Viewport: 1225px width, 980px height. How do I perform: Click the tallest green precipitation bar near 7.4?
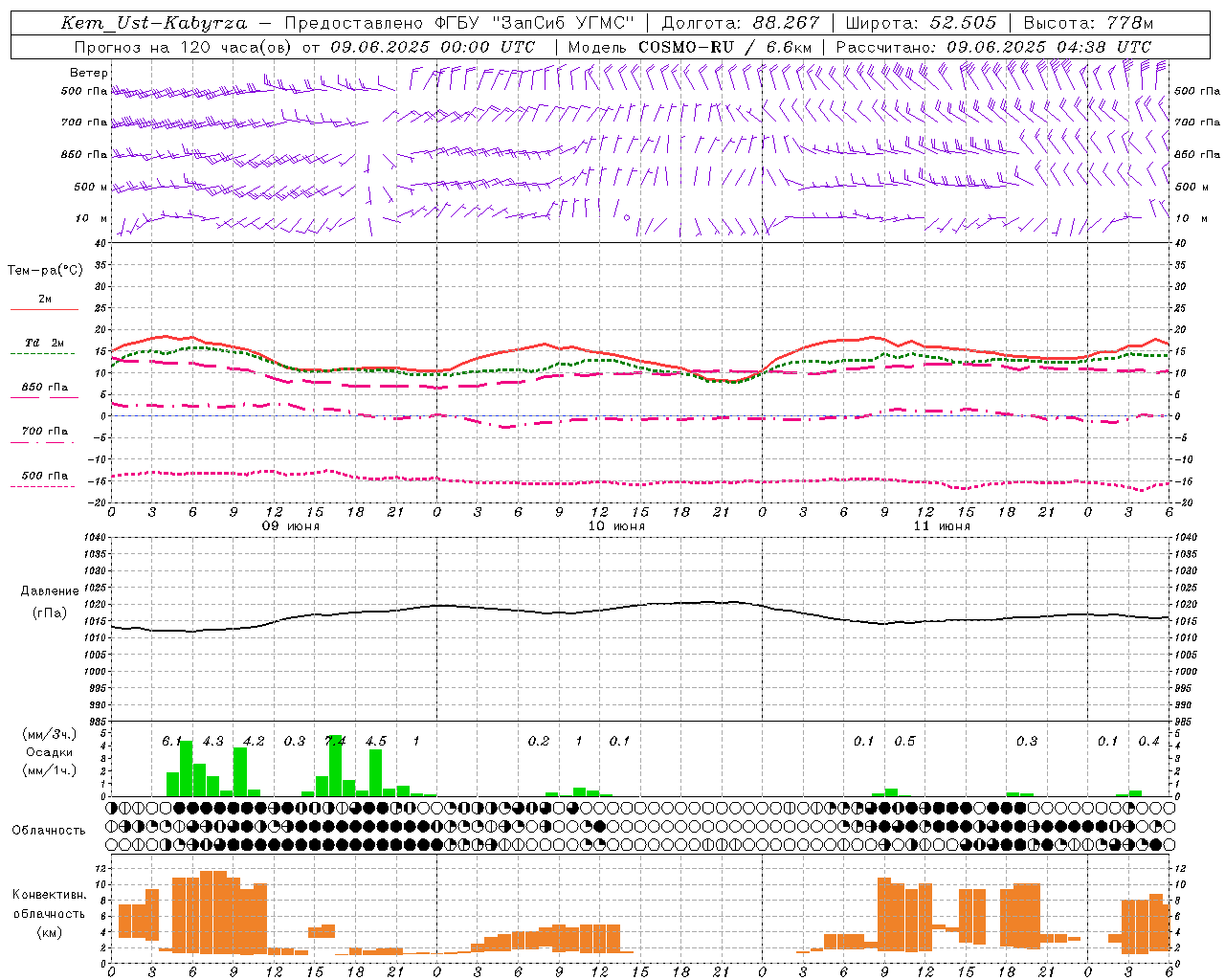click(335, 766)
